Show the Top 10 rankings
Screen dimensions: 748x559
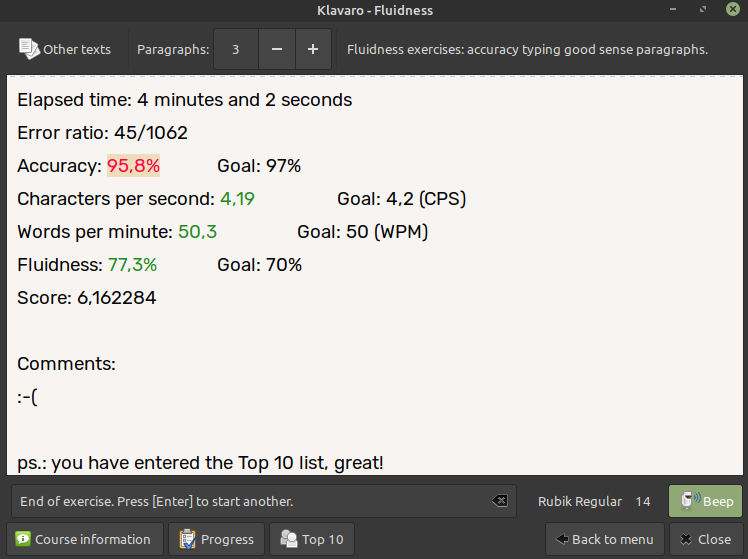(x=312, y=539)
